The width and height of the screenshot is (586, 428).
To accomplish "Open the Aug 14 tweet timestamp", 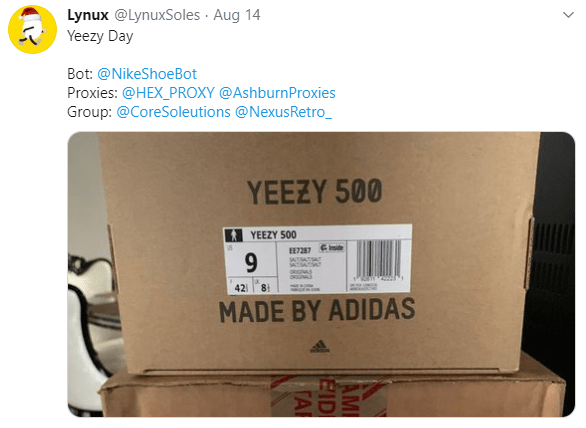I will 237,15.
